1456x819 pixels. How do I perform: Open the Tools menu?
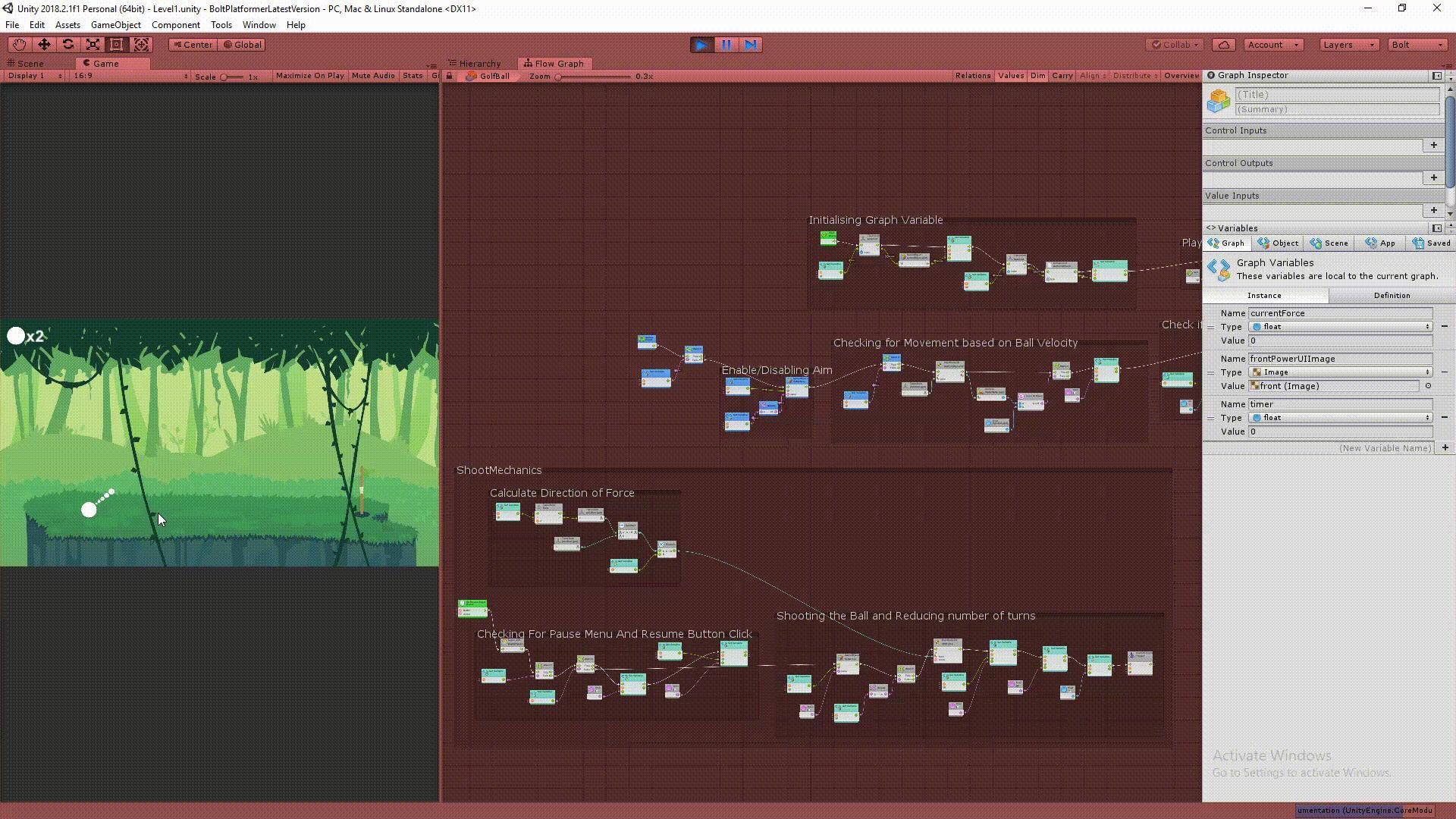point(221,25)
